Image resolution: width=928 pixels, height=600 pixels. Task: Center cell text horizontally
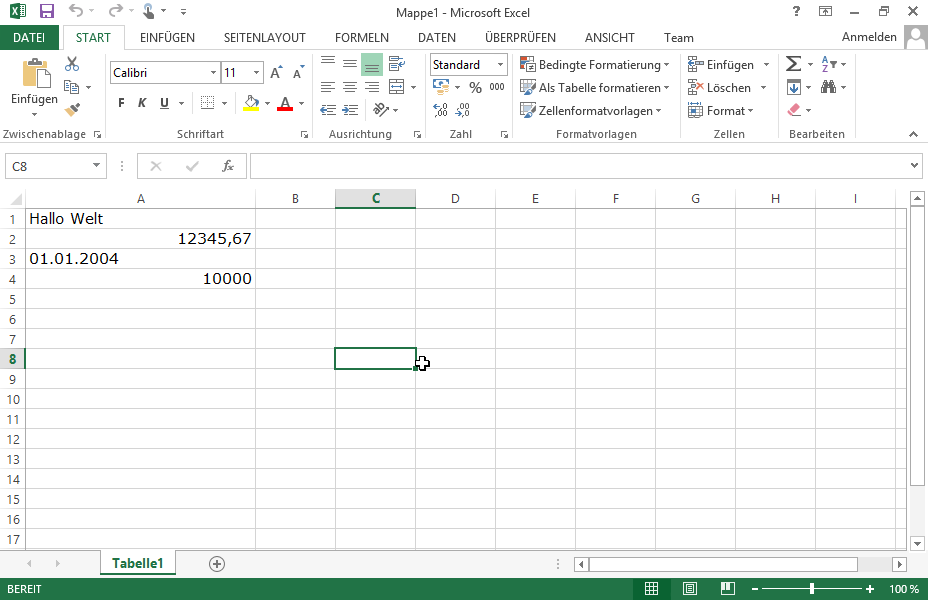tap(350, 87)
